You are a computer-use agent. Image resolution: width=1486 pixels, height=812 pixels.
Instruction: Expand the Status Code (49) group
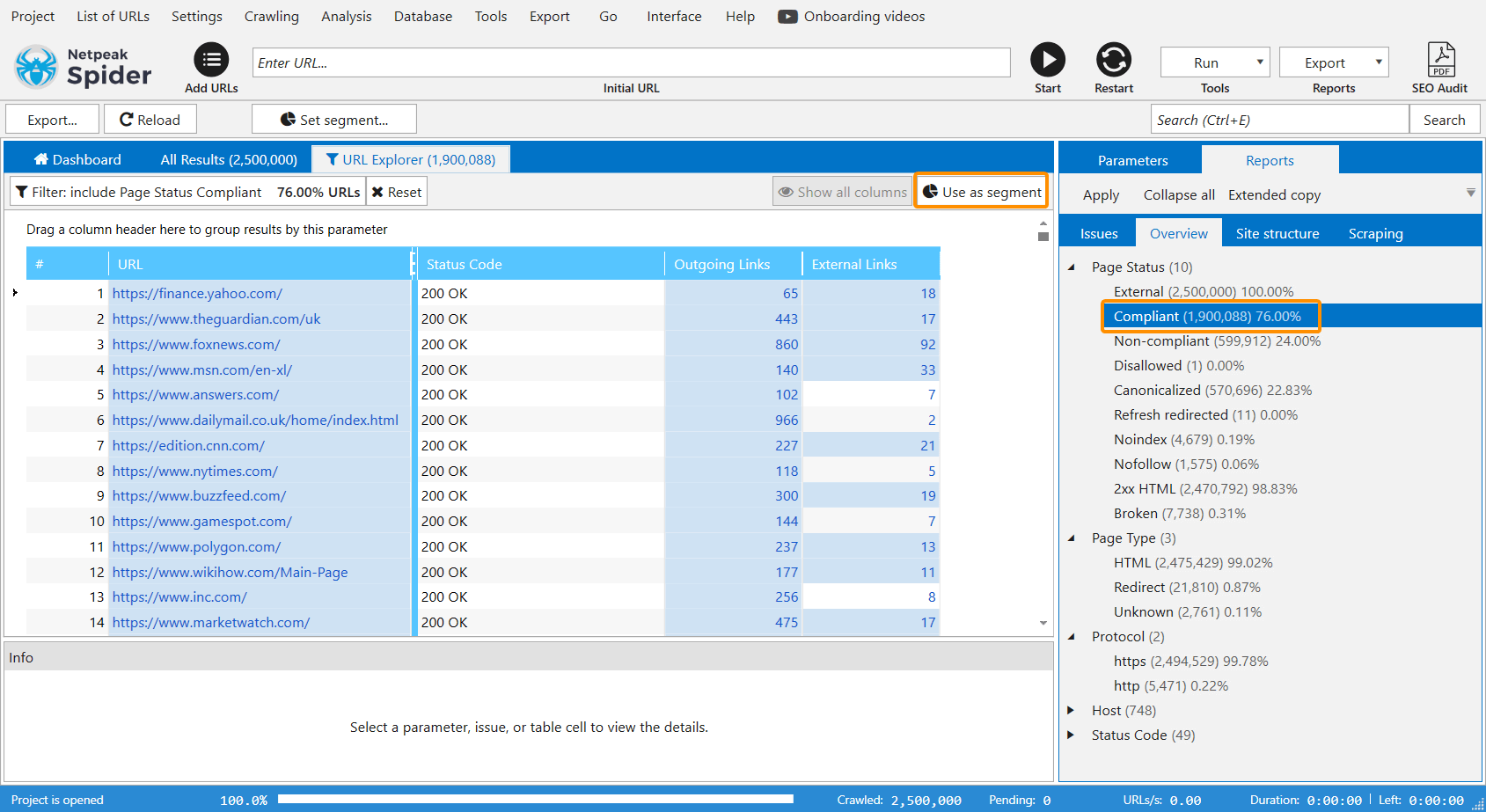click(x=1072, y=735)
